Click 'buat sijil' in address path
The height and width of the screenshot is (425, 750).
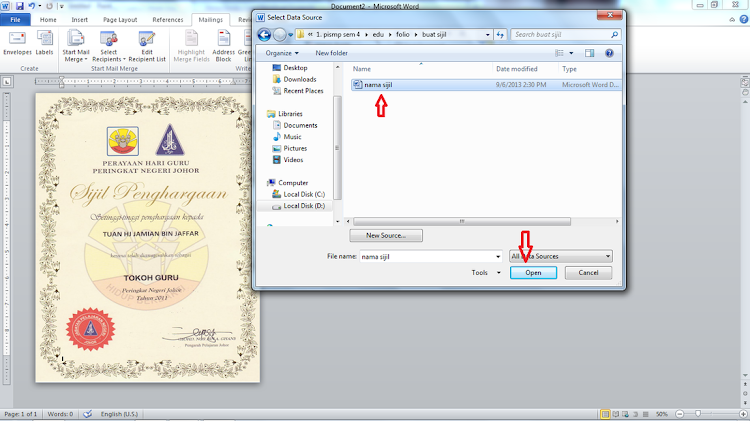pyautogui.click(x=434, y=34)
